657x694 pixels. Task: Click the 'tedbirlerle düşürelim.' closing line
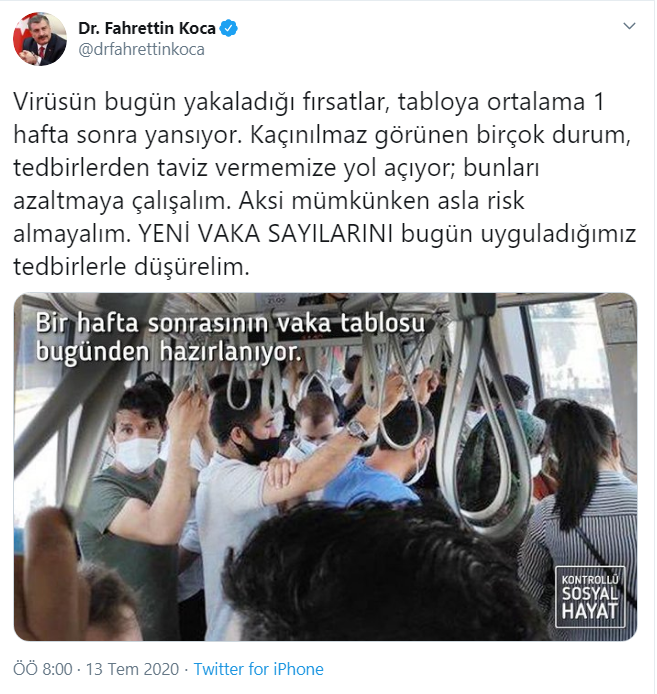(132, 267)
